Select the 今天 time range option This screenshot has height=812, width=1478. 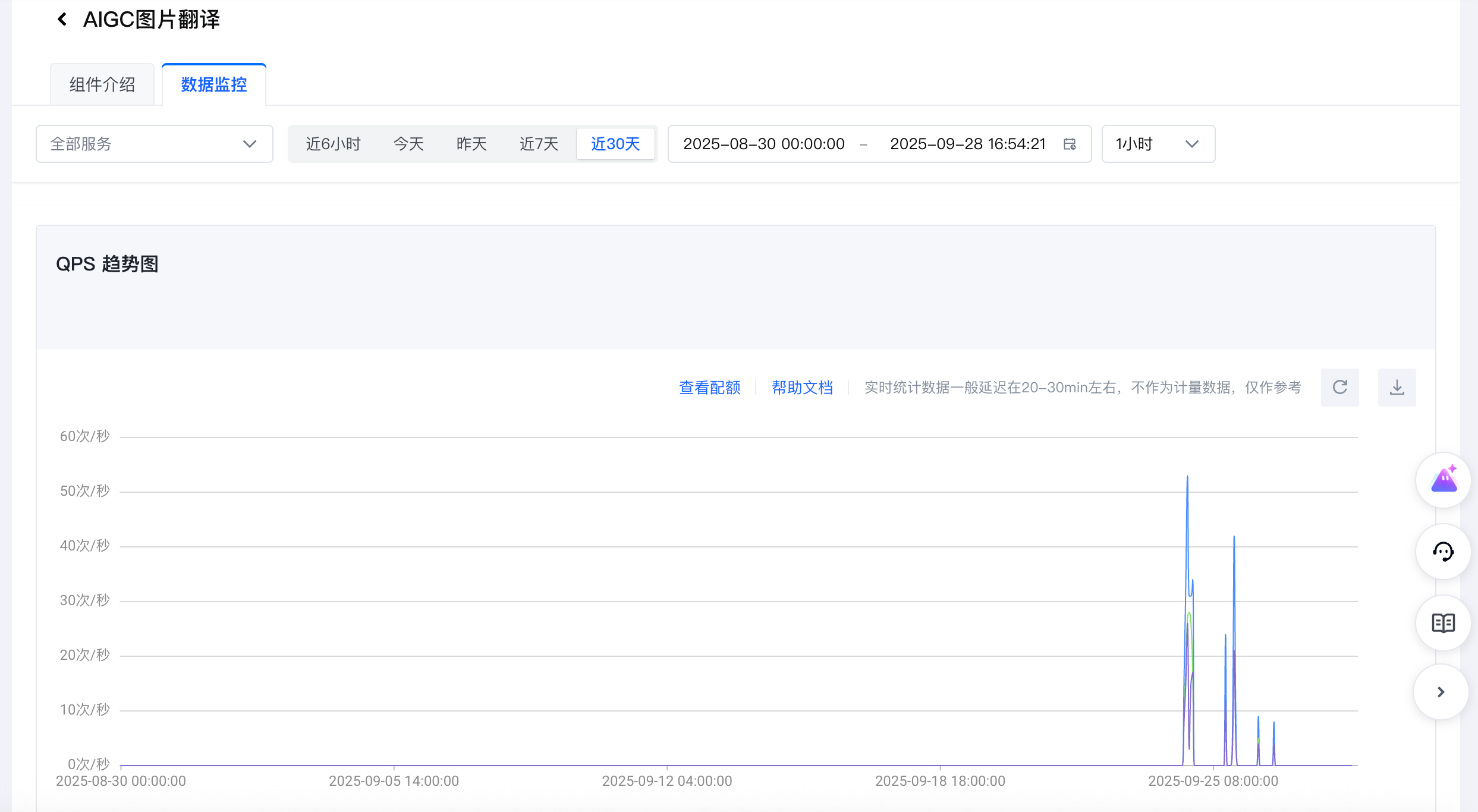pyautogui.click(x=408, y=144)
